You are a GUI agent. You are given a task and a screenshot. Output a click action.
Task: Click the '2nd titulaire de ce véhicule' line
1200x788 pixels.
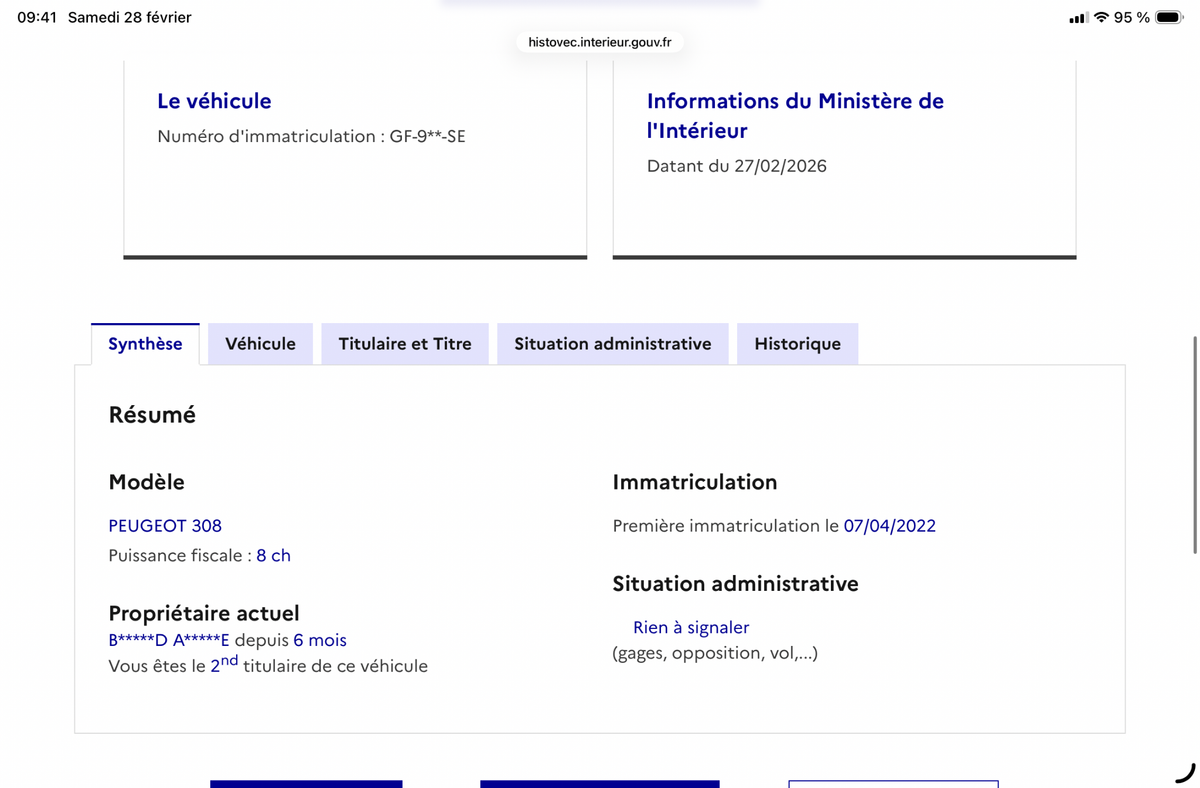tap(268, 664)
